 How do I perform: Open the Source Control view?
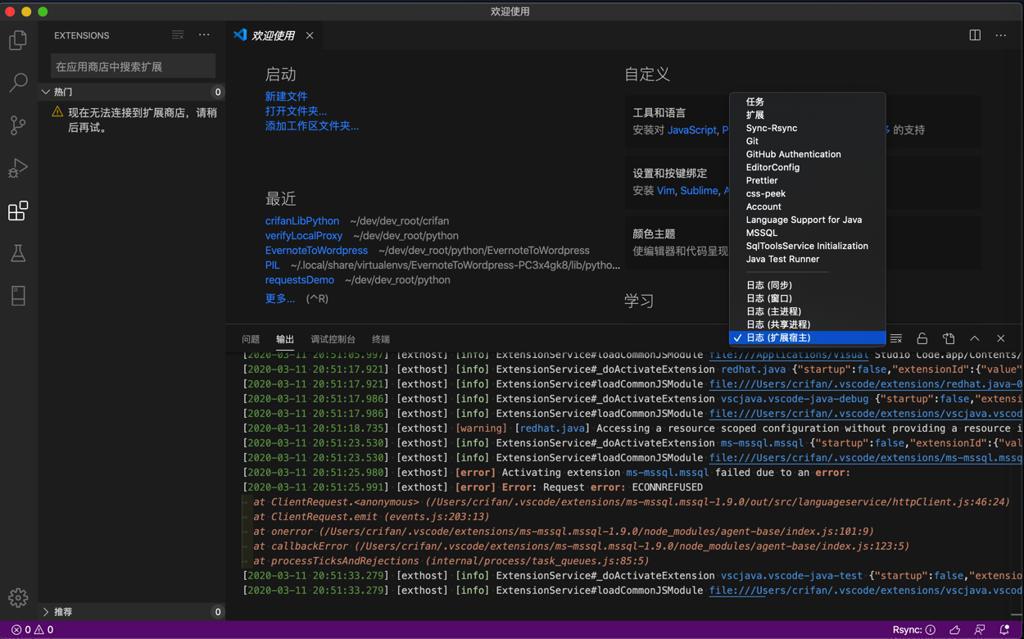(18, 125)
